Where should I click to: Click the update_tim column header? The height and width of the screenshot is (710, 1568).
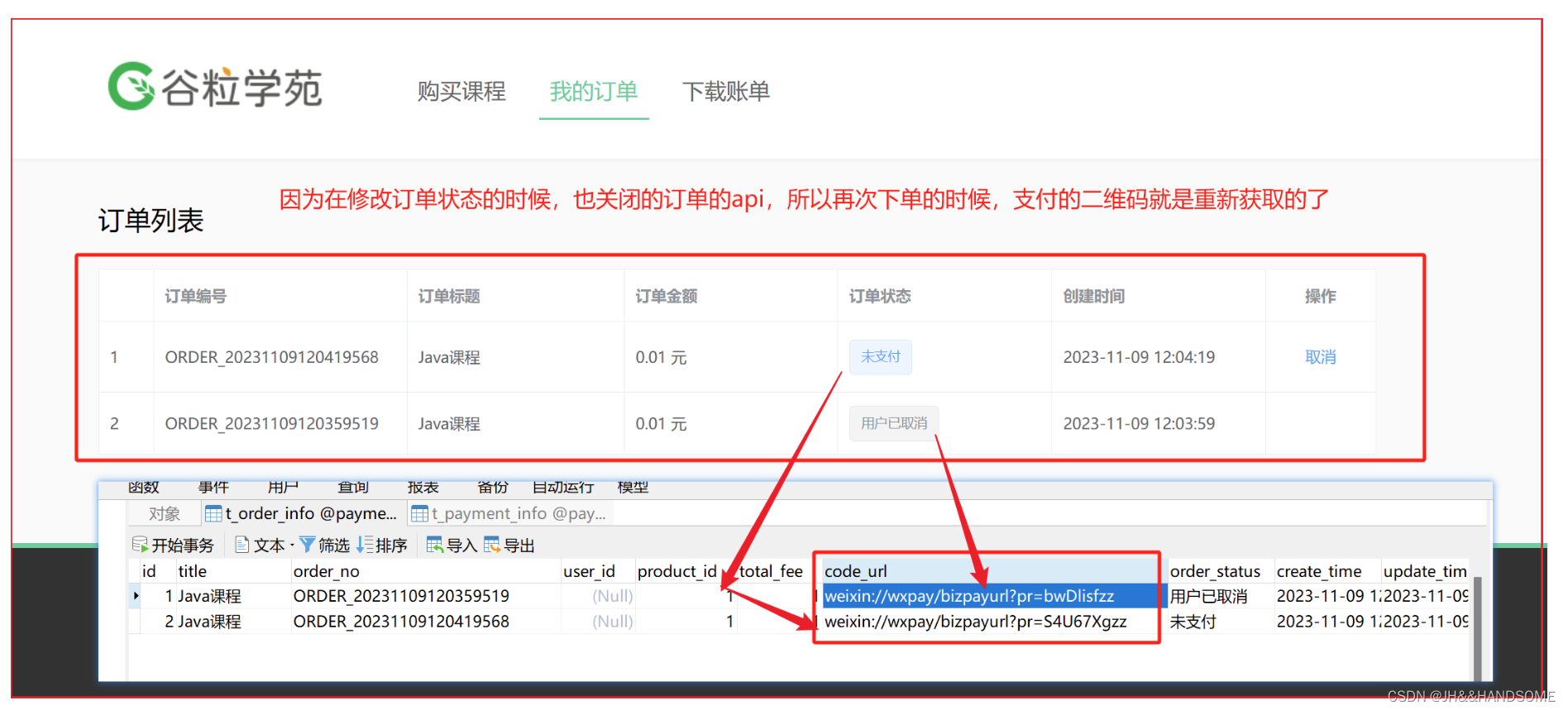[1425, 571]
